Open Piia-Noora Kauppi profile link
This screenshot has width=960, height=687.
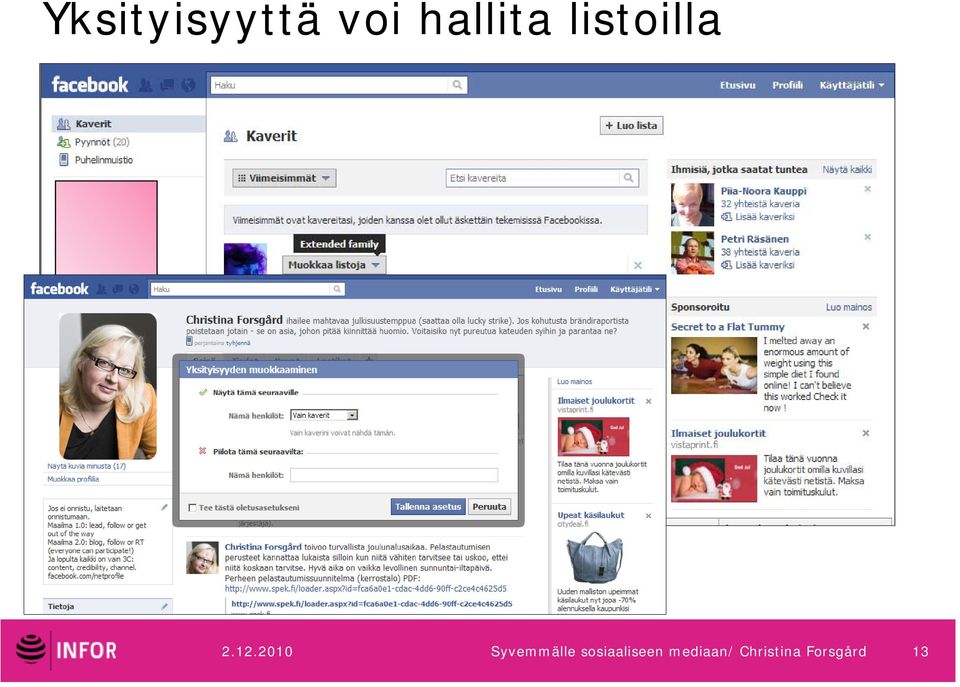pos(763,191)
